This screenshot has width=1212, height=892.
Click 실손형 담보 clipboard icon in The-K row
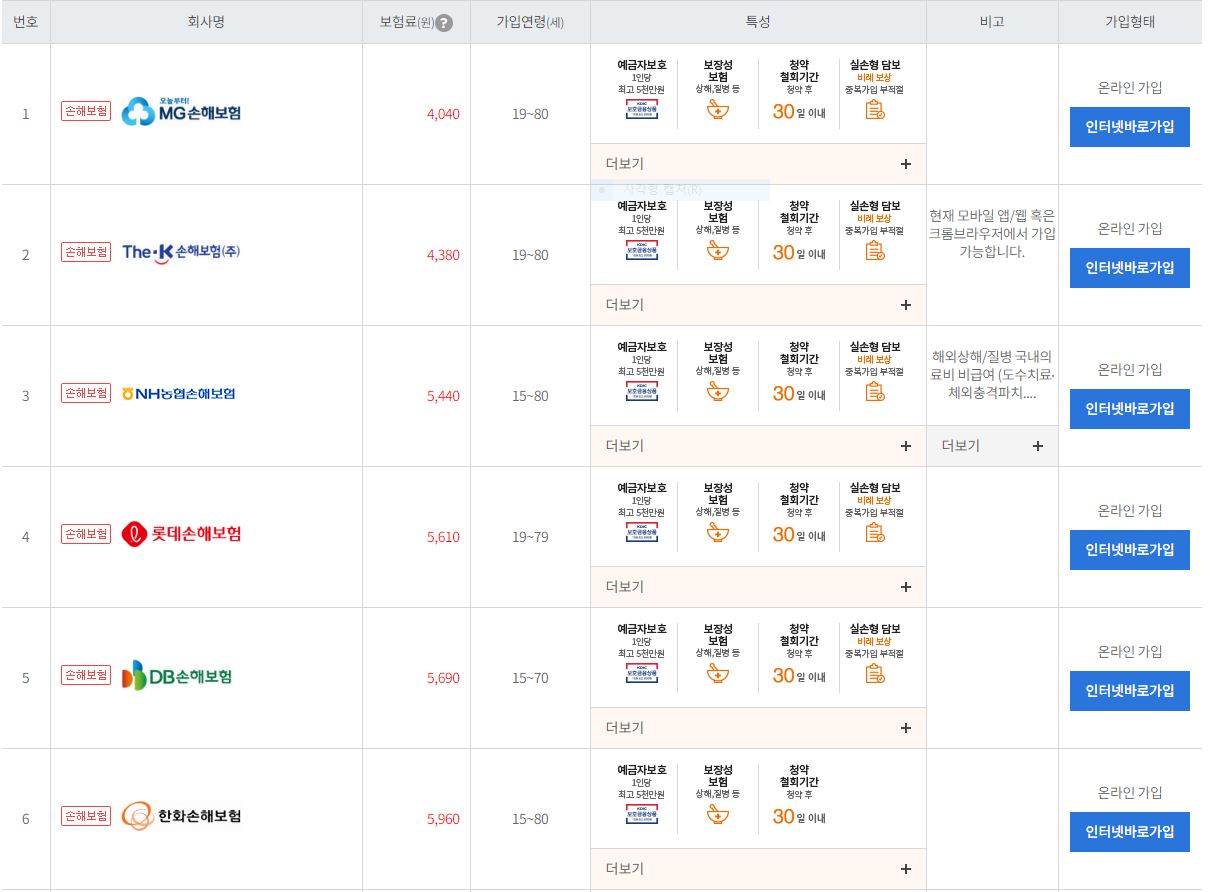(875, 250)
